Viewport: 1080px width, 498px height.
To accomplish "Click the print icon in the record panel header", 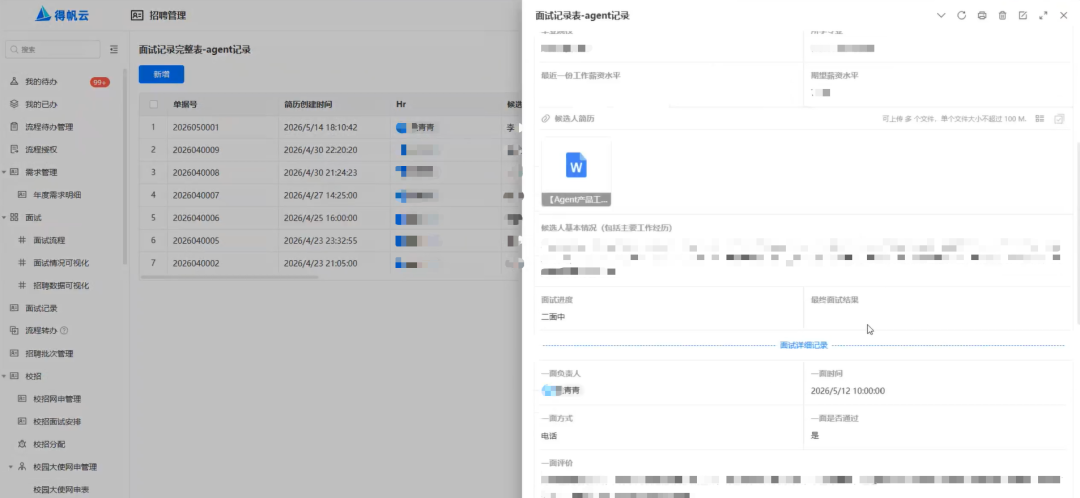I will [x=982, y=15].
